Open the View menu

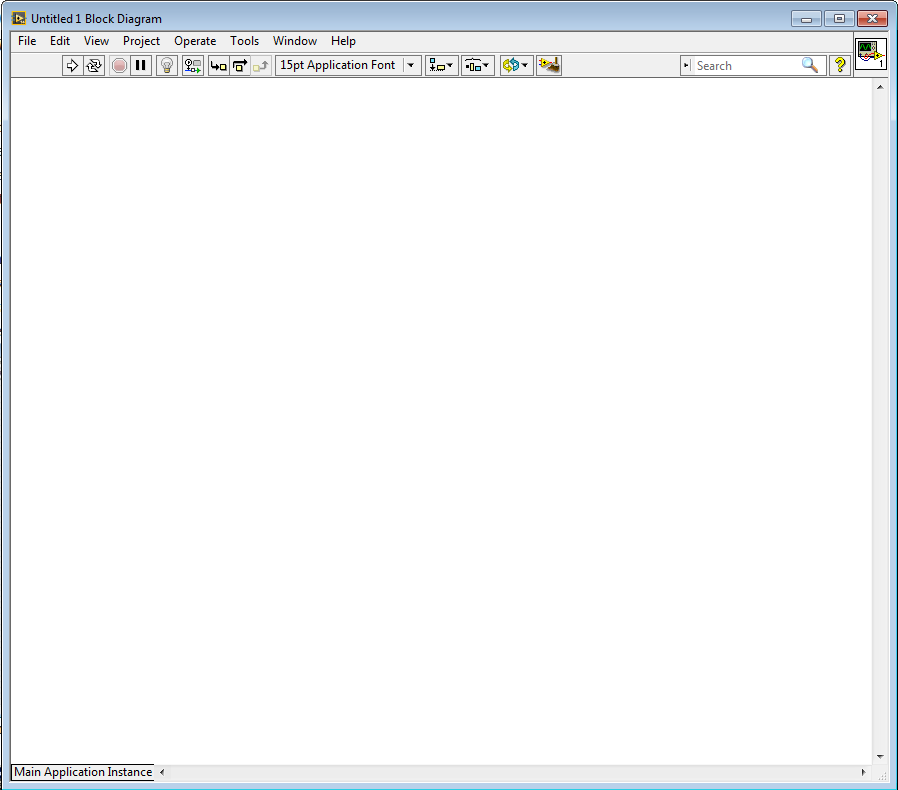coord(96,41)
